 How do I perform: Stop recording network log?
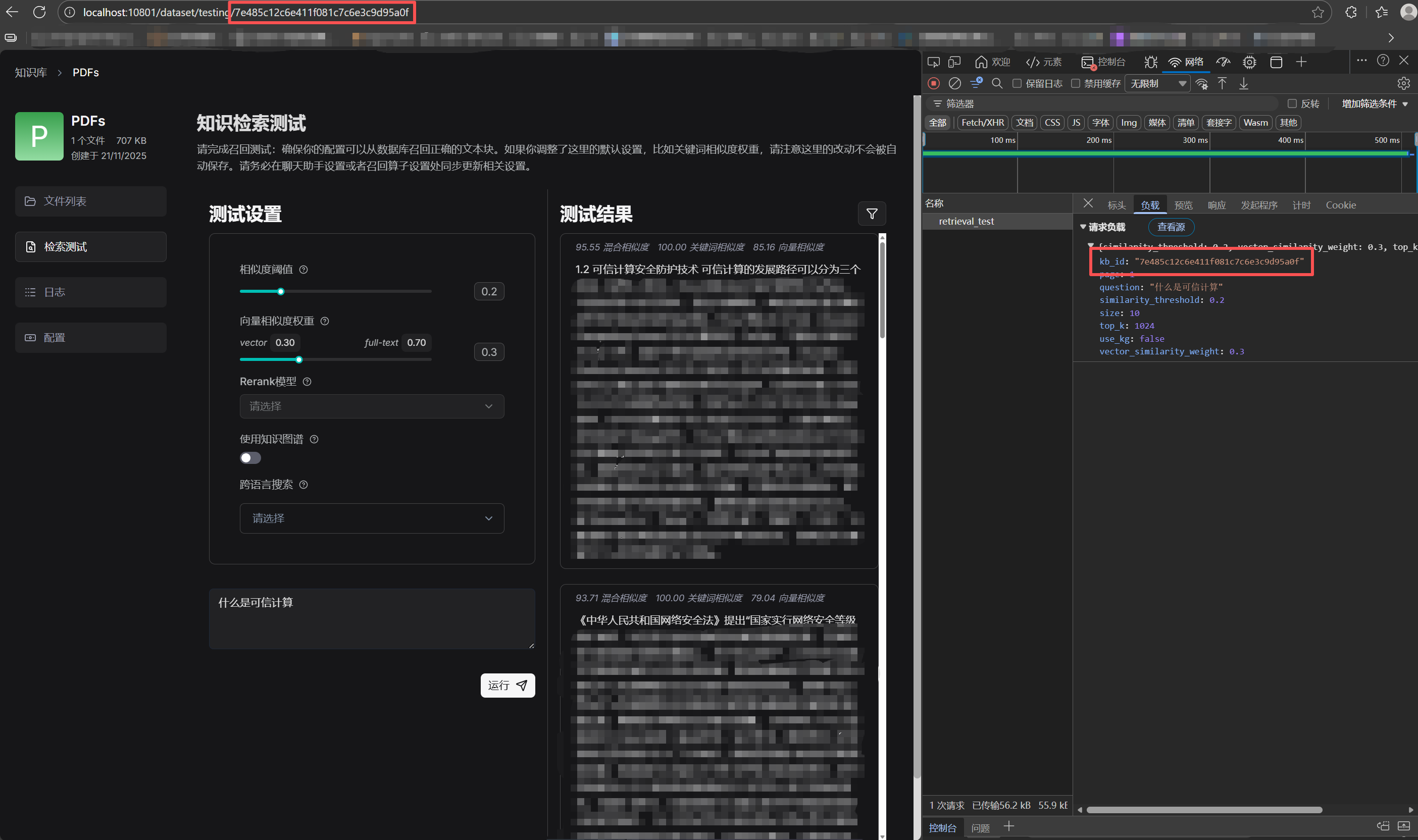[x=933, y=83]
